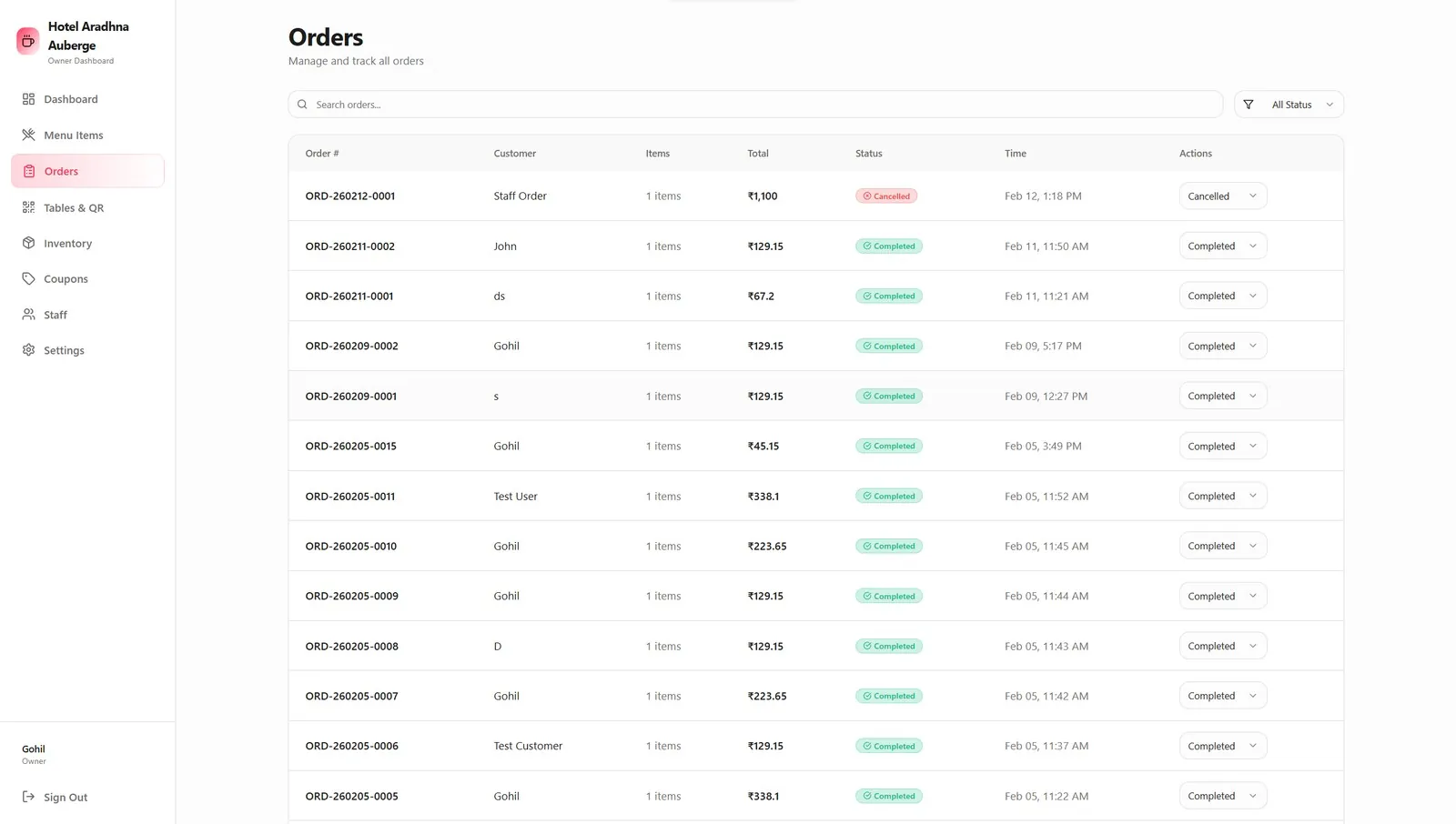The image size is (1456, 824).
Task: Click the Dashboard grid icon in sidebar
Action: point(29,99)
